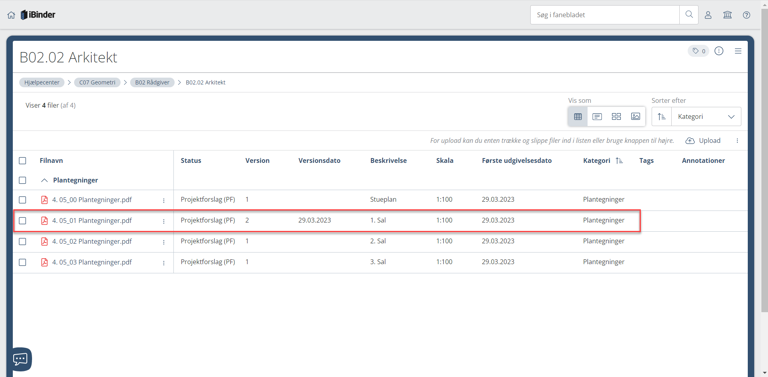Open row menu for 4. 05_02 Plantegninger.pdf
Screen dimensions: 768x377
pyautogui.click(x=164, y=242)
